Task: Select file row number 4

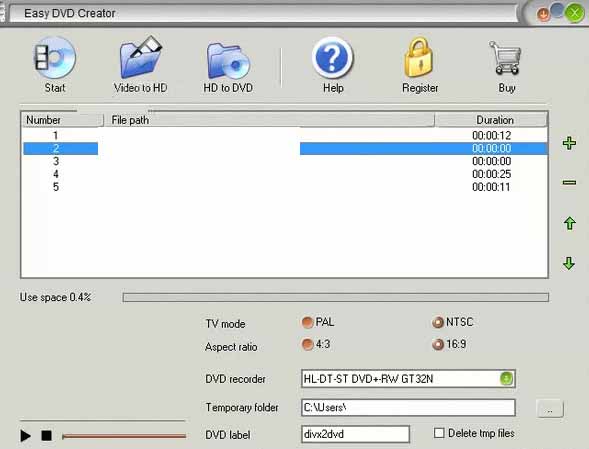Action: pos(284,174)
